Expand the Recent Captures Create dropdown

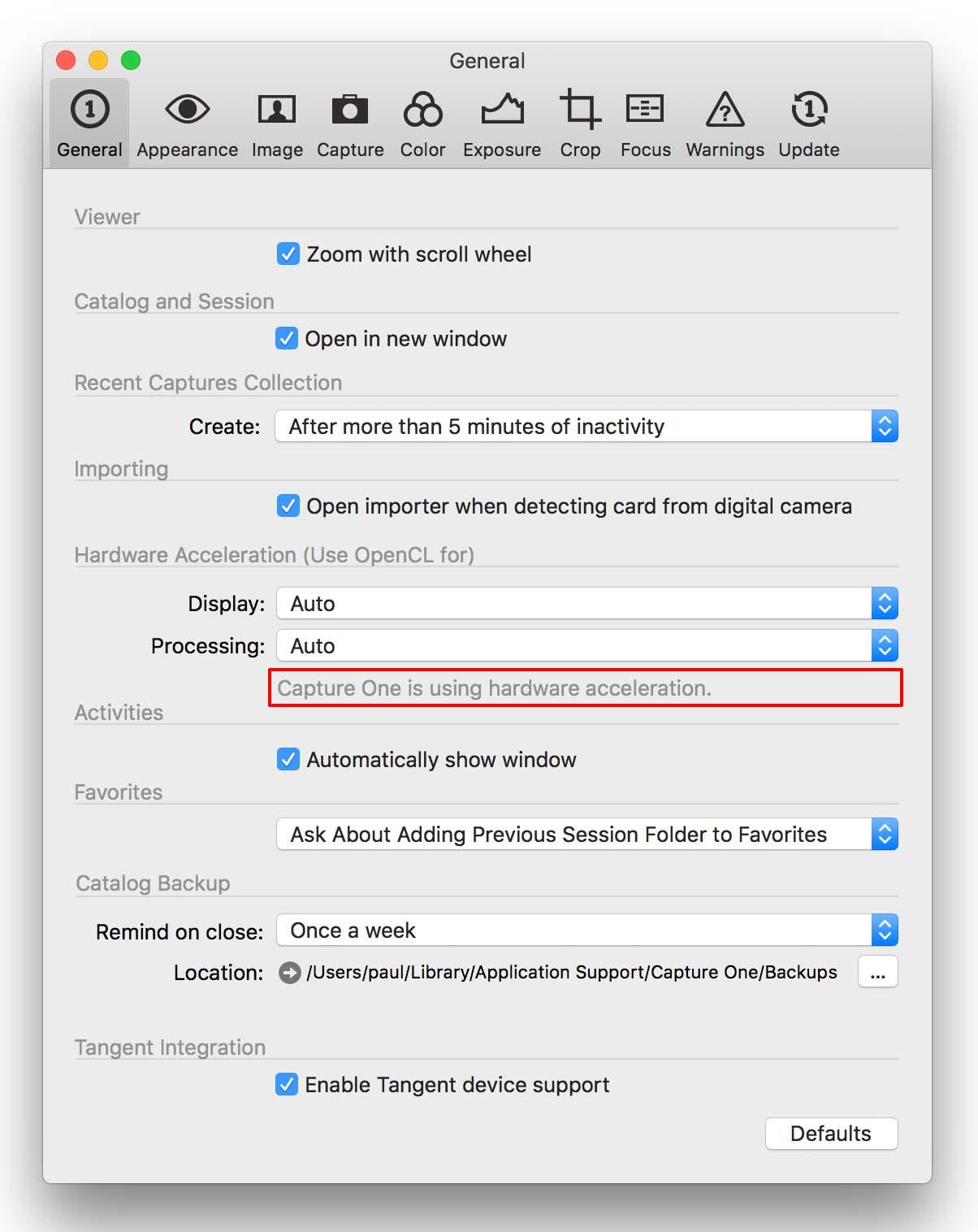[586, 426]
